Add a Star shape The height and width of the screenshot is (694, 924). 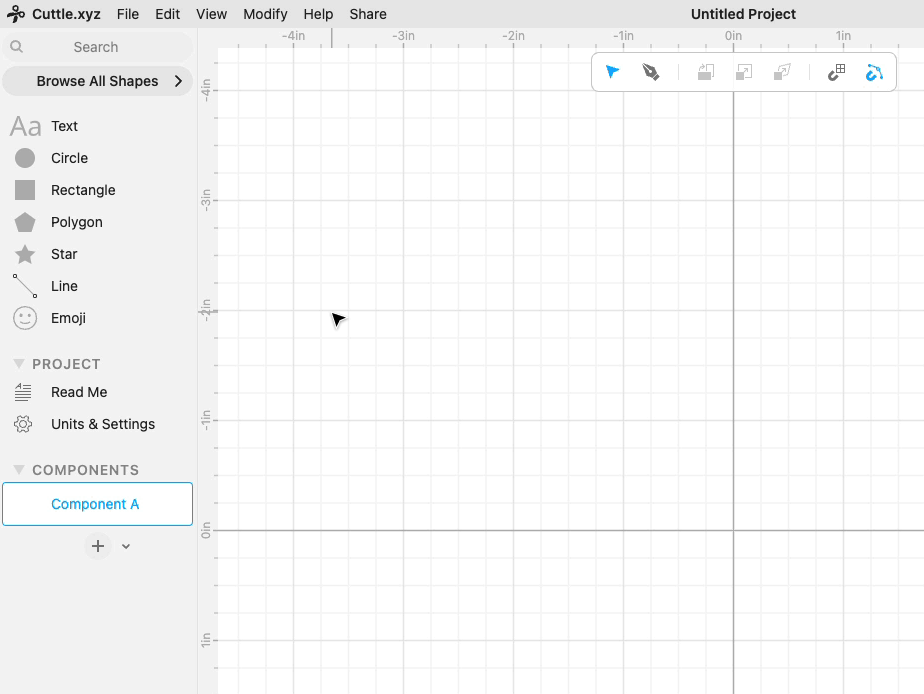(66, 254)
